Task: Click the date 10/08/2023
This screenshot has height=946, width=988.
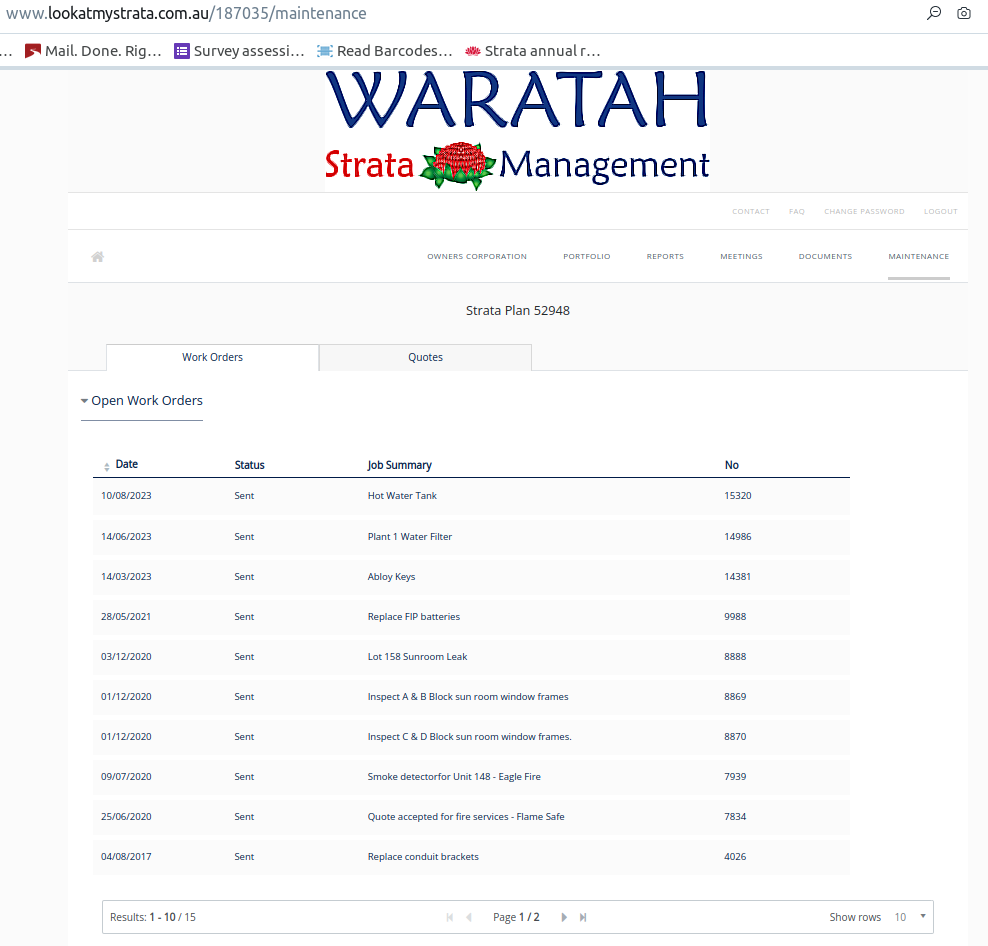Action: click(126, 496)
